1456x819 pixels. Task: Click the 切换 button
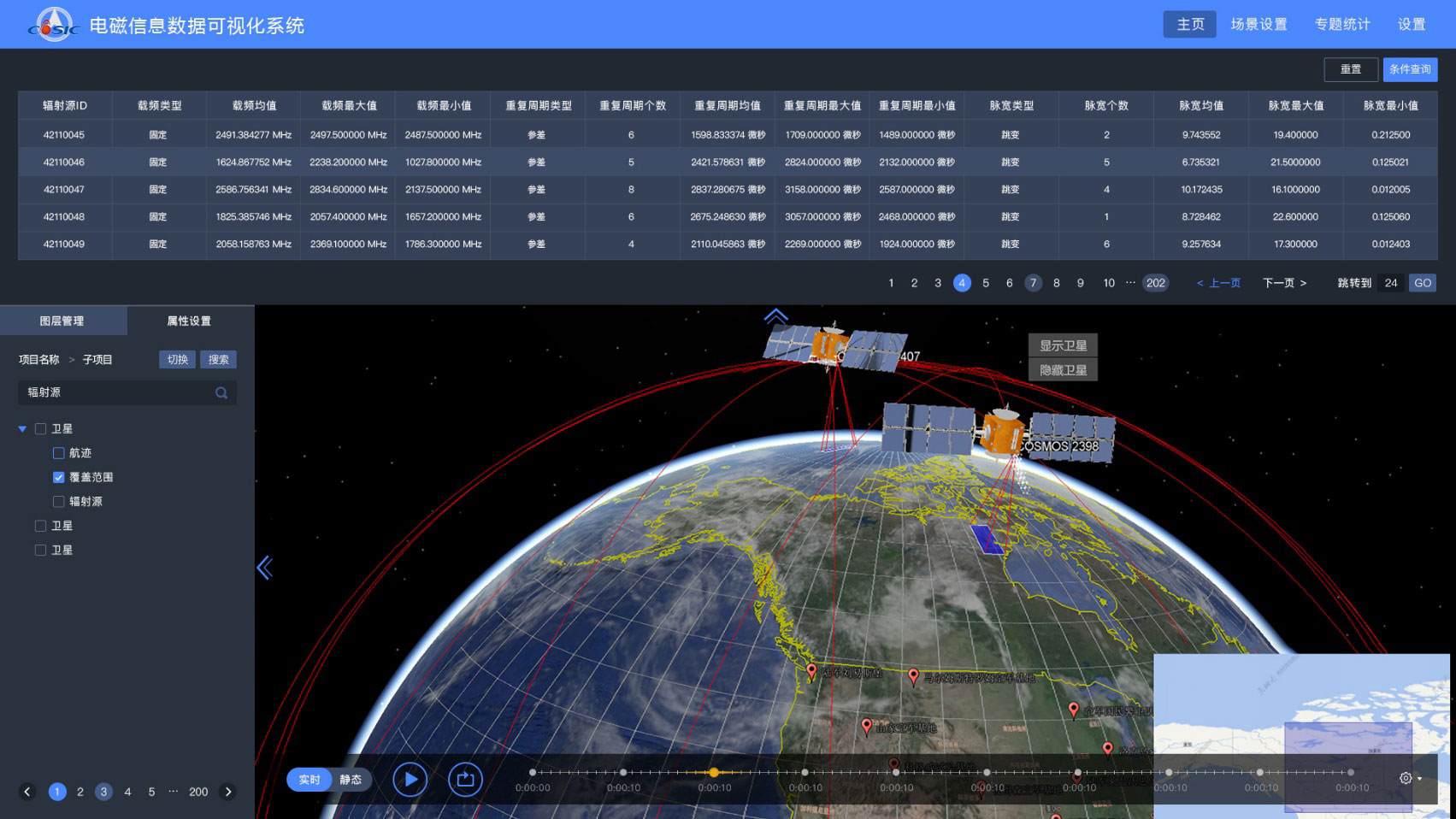click(178, 360)
